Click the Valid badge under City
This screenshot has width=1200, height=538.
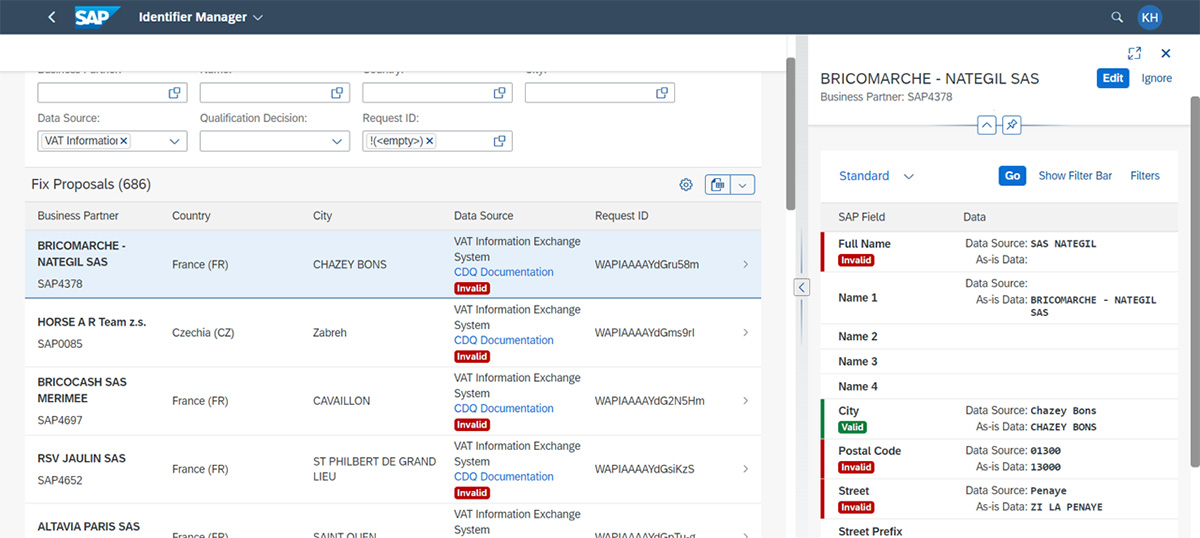(852, 427)
